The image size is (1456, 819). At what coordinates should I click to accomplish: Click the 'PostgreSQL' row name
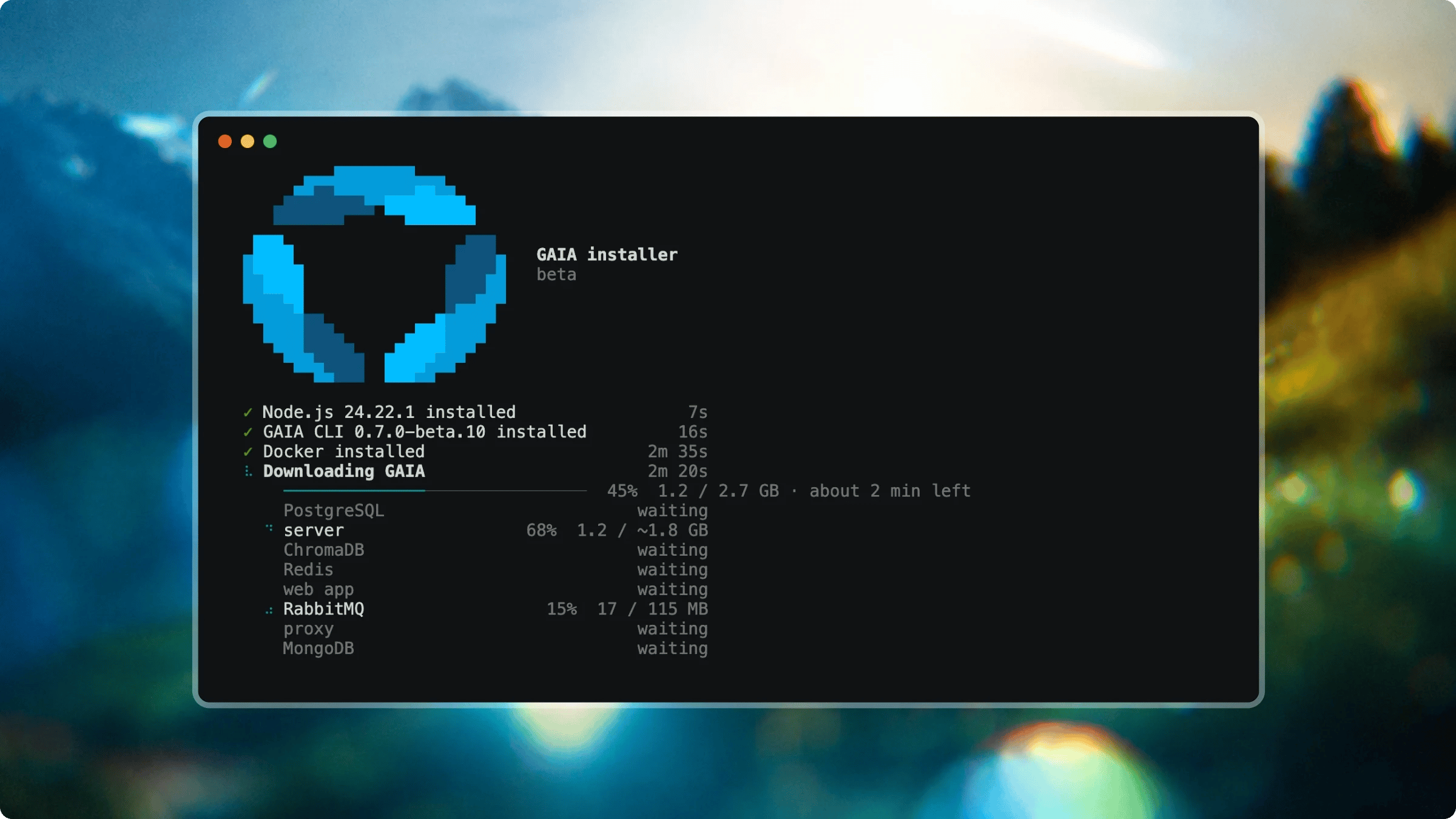334,511
